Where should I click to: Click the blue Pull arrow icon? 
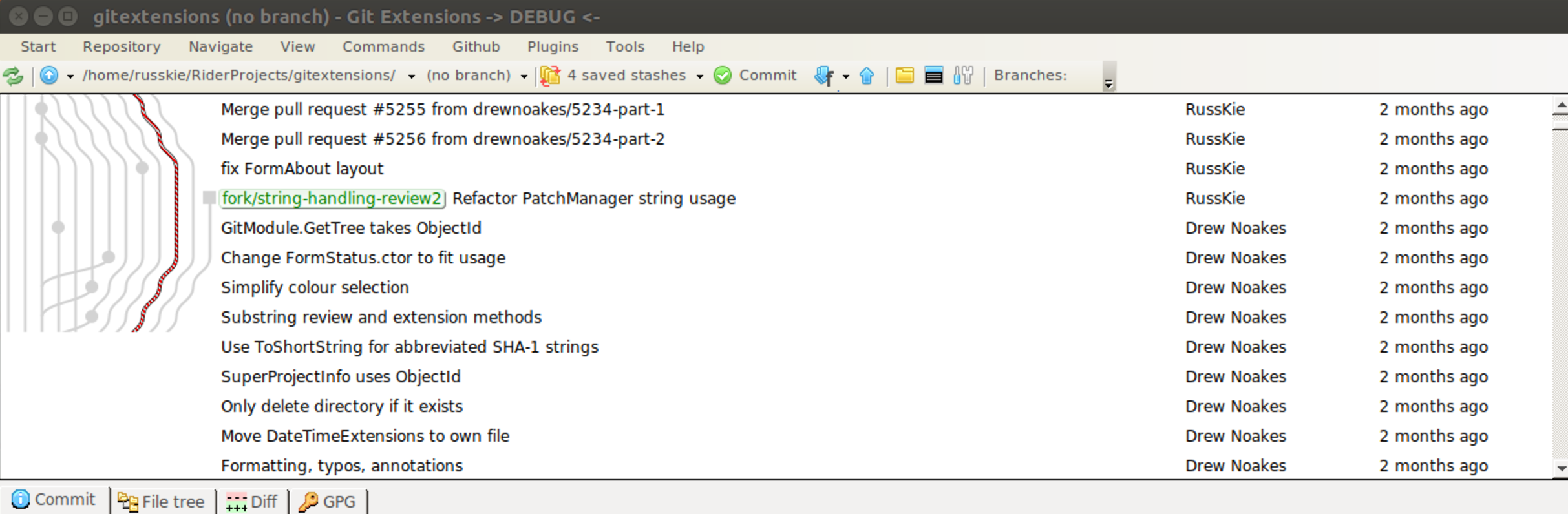(825, 76)
